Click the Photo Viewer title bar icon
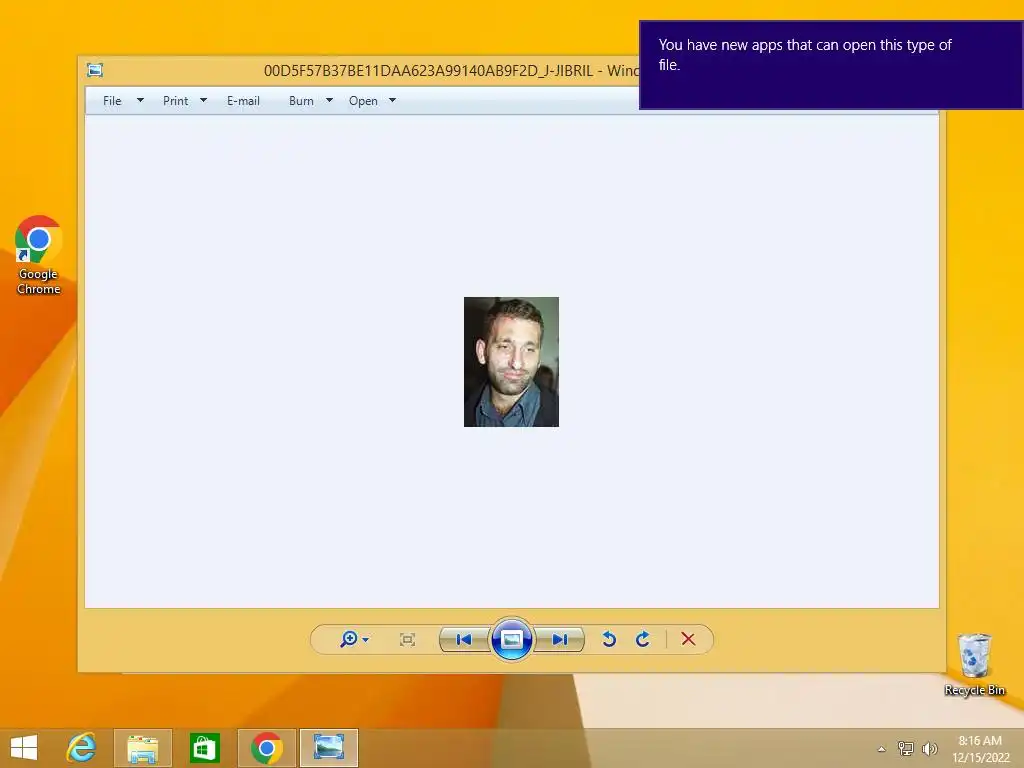This screenshot has height=768, width=1024. [95, 70]
